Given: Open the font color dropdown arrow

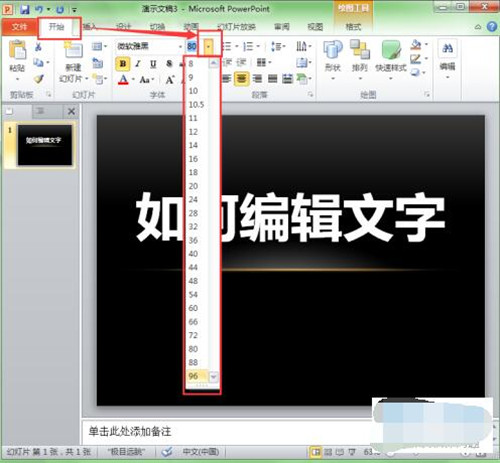Looking at the screenshot, I should [x=133, y=80].
